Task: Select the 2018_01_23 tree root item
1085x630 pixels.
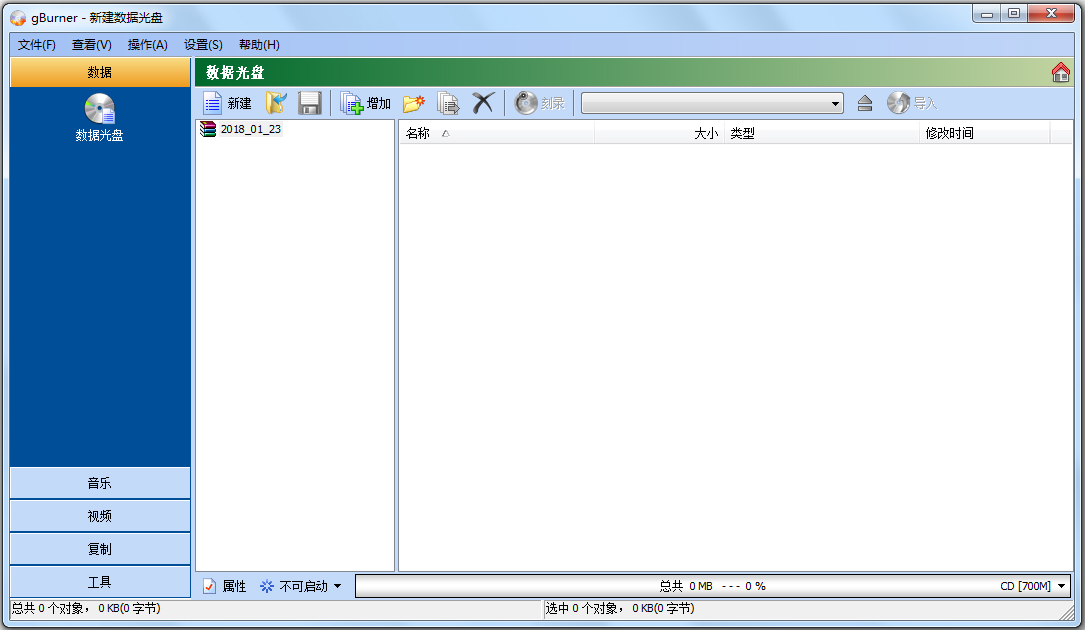Action: tap(241, 129)
